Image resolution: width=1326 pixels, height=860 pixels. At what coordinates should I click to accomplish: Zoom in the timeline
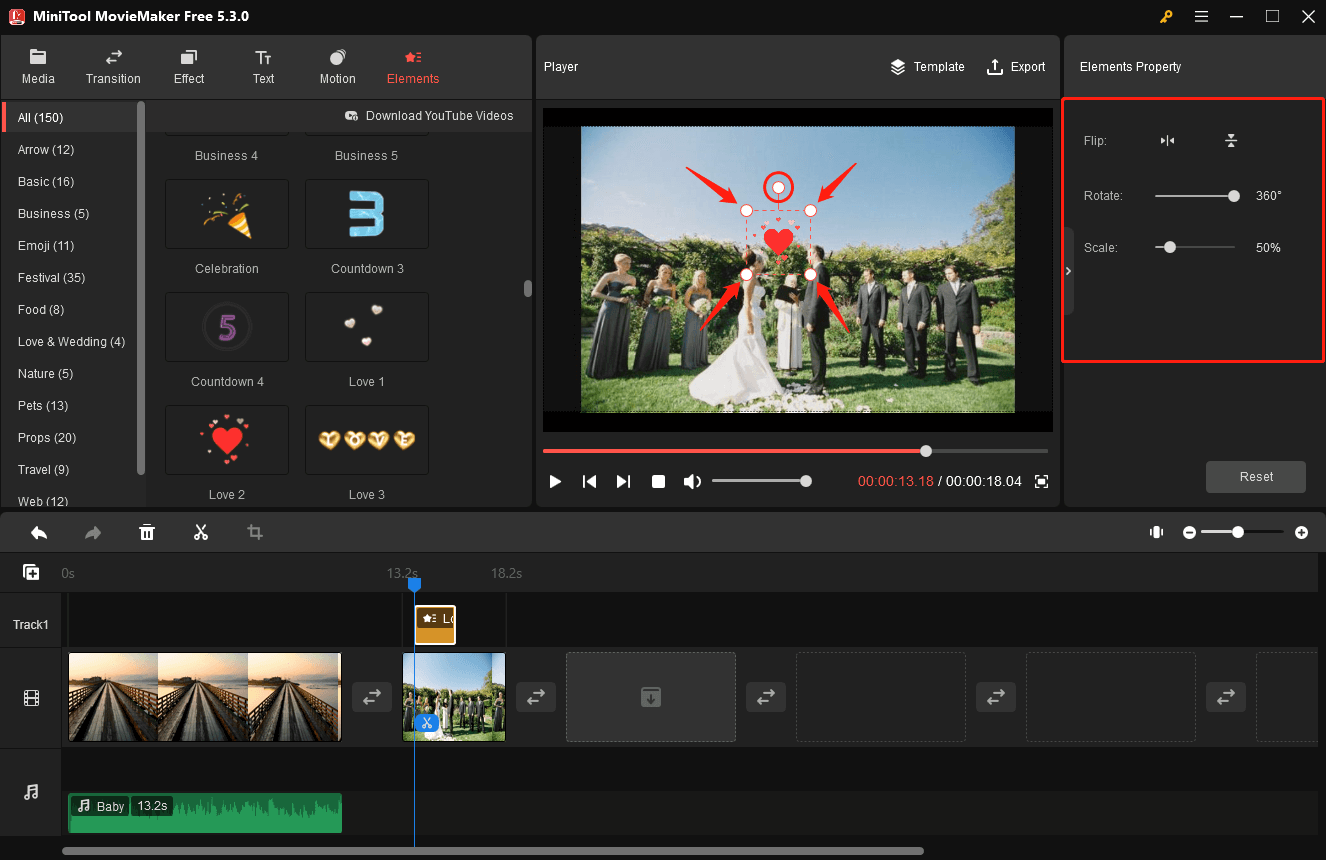(x=1301, y=533)
